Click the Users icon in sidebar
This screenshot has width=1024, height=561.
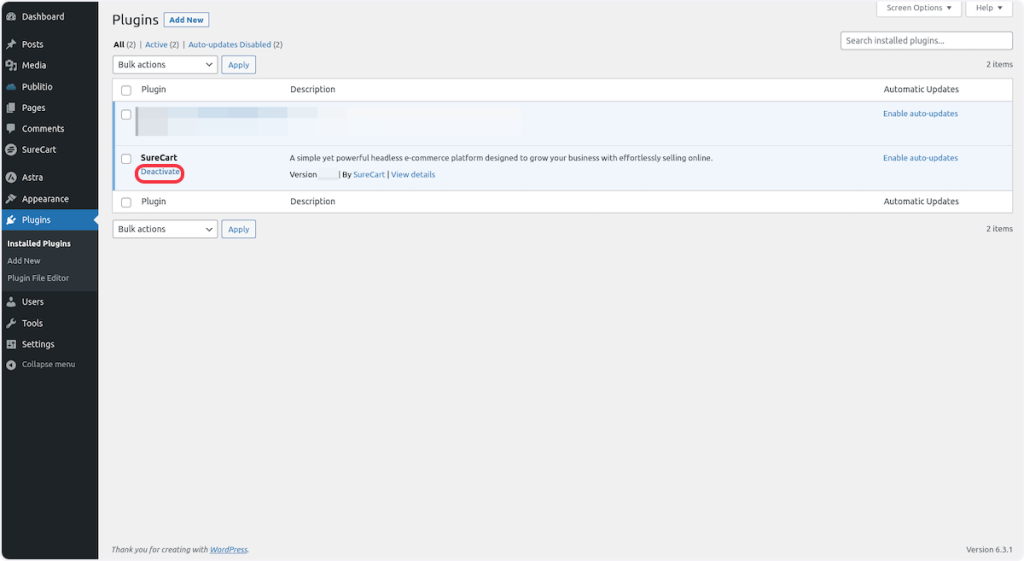coord(11,302)
